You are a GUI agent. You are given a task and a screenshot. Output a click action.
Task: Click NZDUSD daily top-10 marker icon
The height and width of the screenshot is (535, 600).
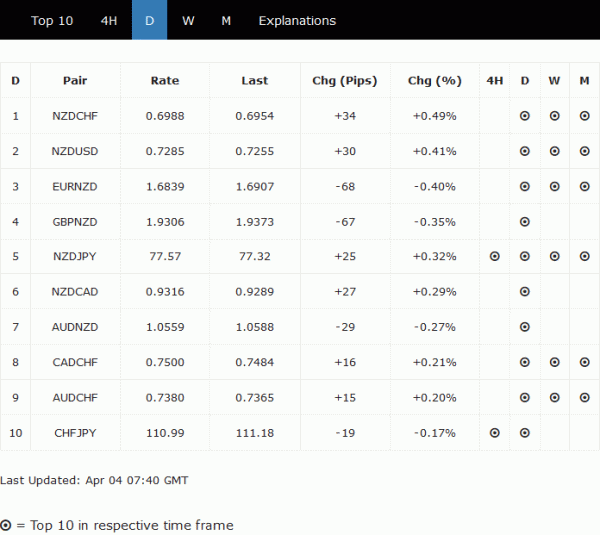pyautogui.click(x=525, y=151)
